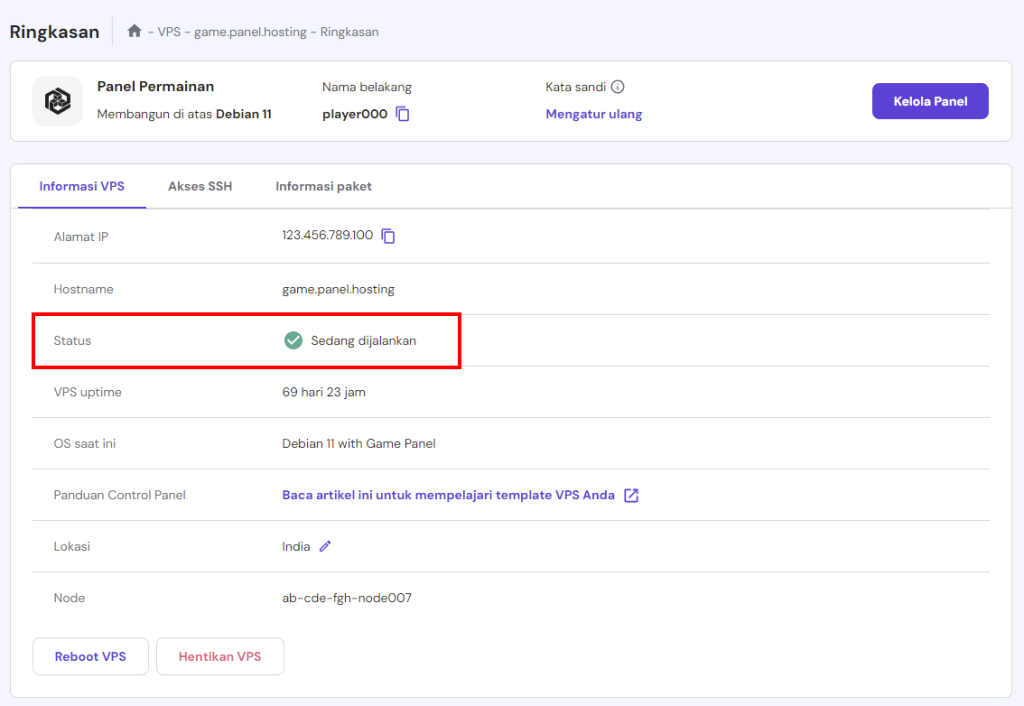Click the VPS uptime value
Viewport: 1024px width, 706px height.
click(324, 392)
